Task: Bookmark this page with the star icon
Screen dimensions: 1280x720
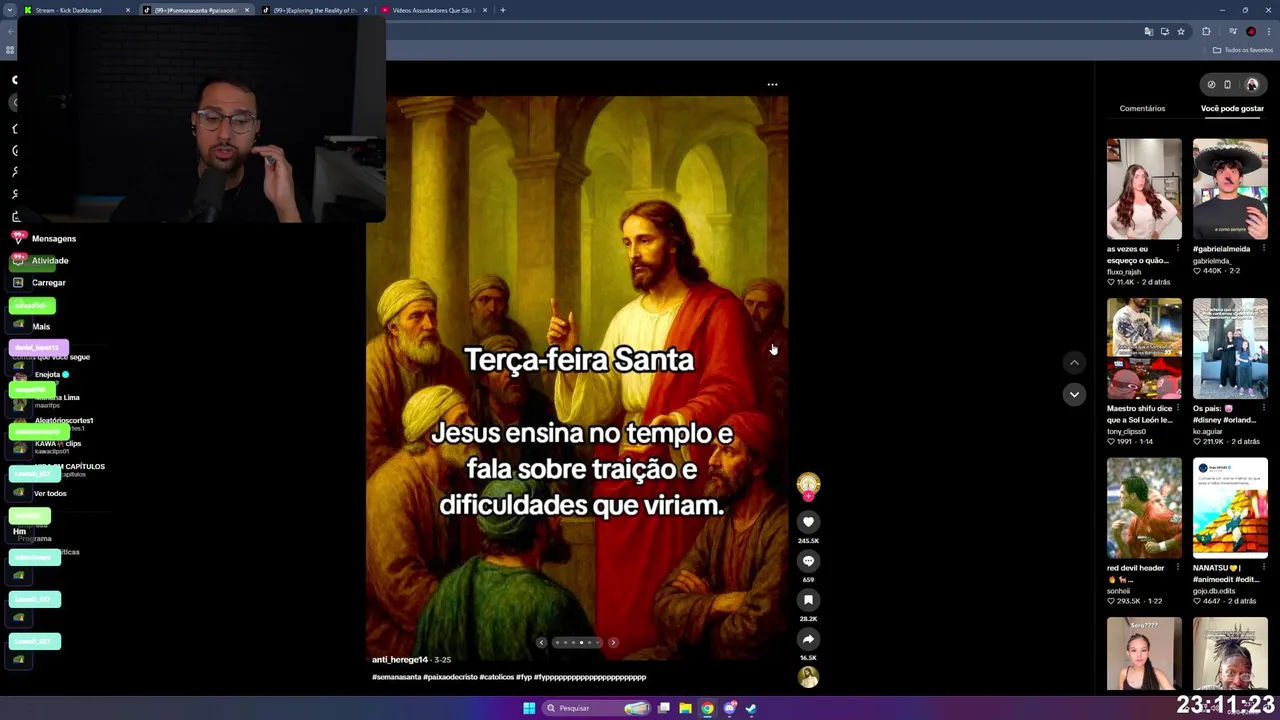Action: 1181,32
